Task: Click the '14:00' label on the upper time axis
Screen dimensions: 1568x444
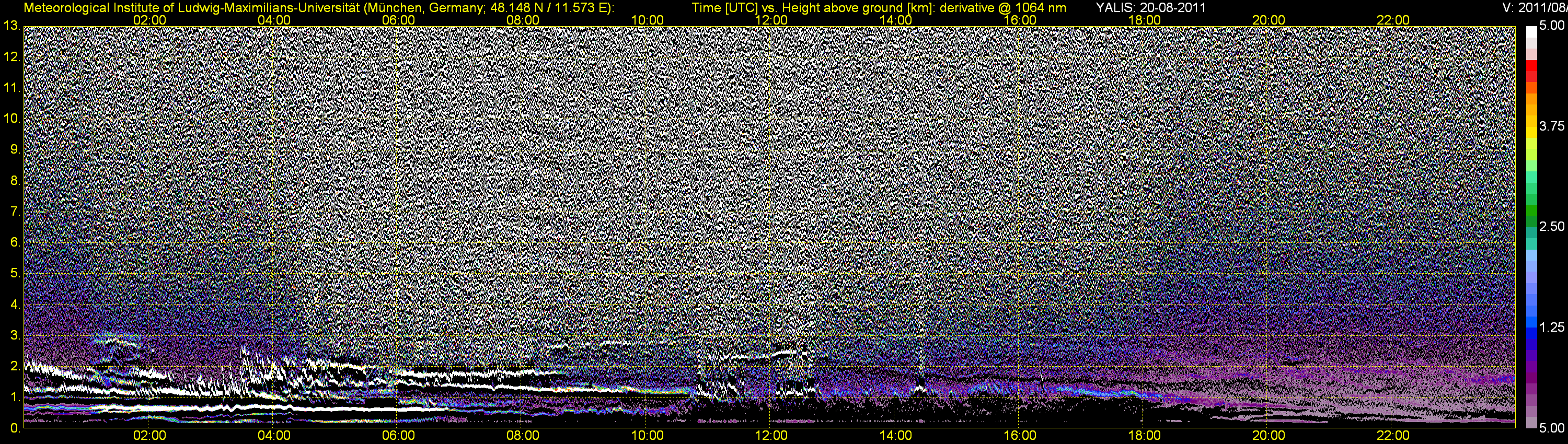Action: click(896, 20)
